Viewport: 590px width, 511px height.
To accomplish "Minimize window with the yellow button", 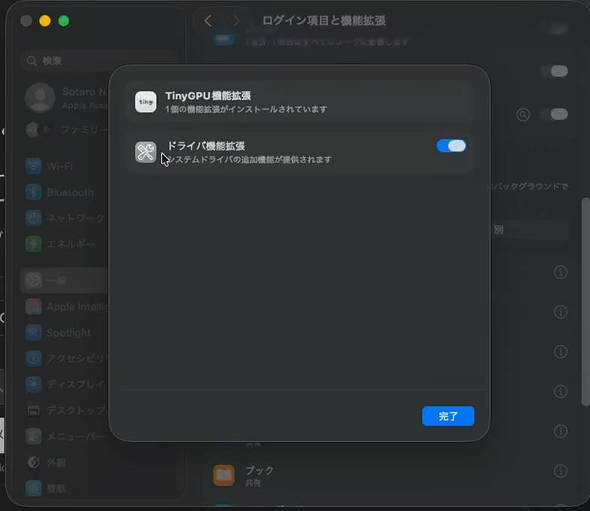I will click(x=45, y=21).
